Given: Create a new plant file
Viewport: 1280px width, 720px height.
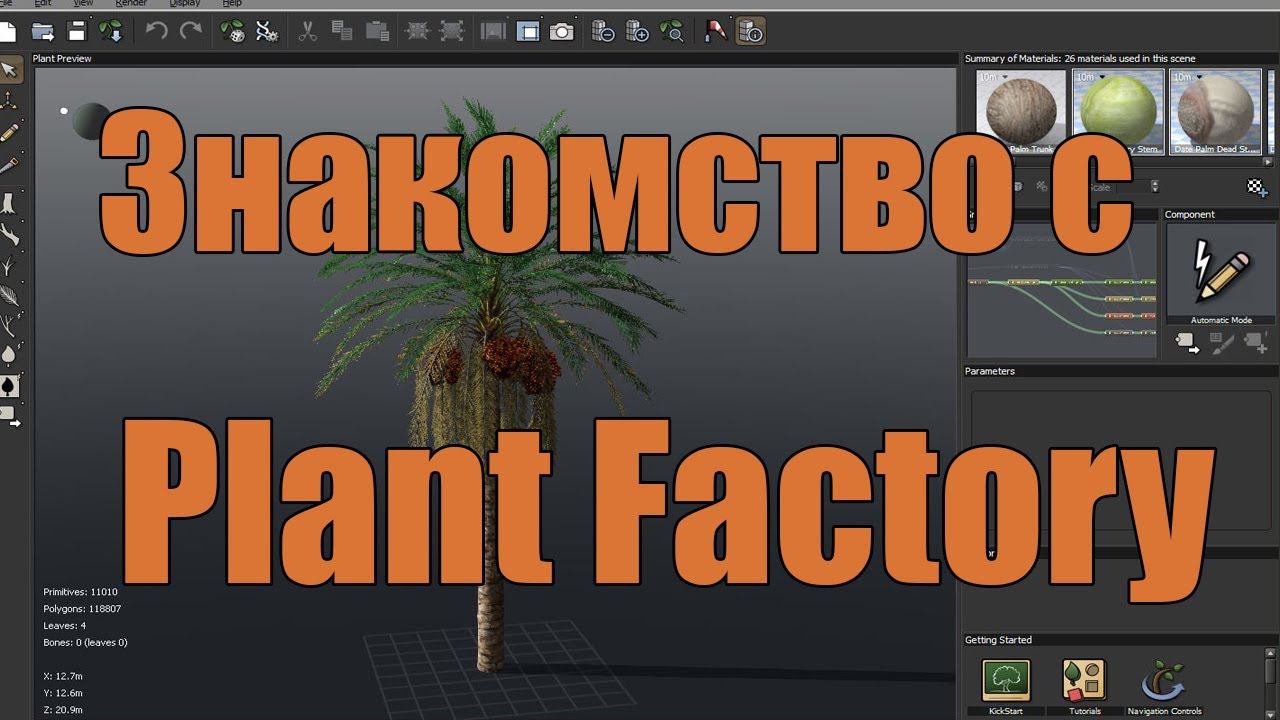Looking at the screenshot, I should 7,32.
